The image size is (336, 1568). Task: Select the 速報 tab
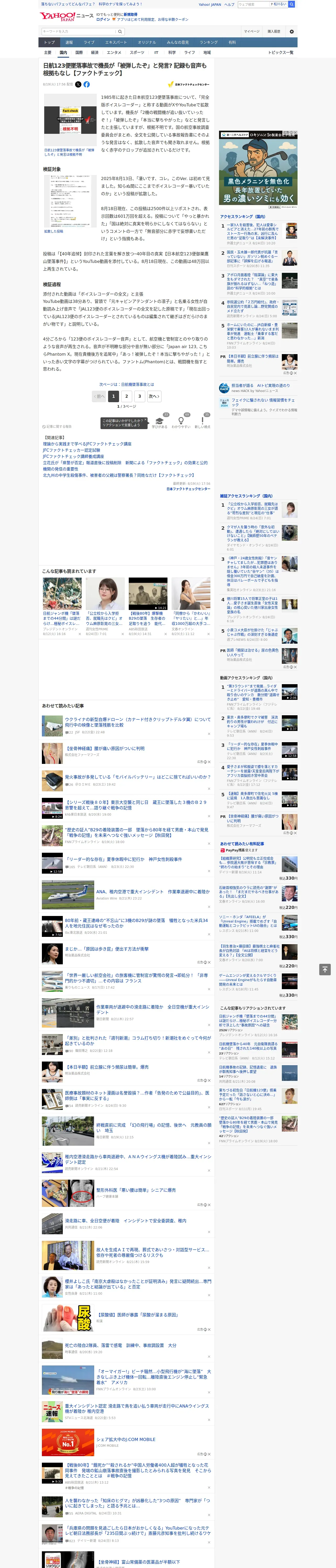coord(69,43)
